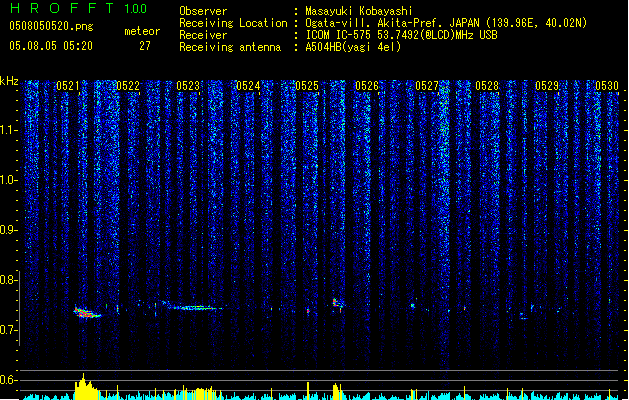Click the 0530 time marker

[x=607, y=86]
